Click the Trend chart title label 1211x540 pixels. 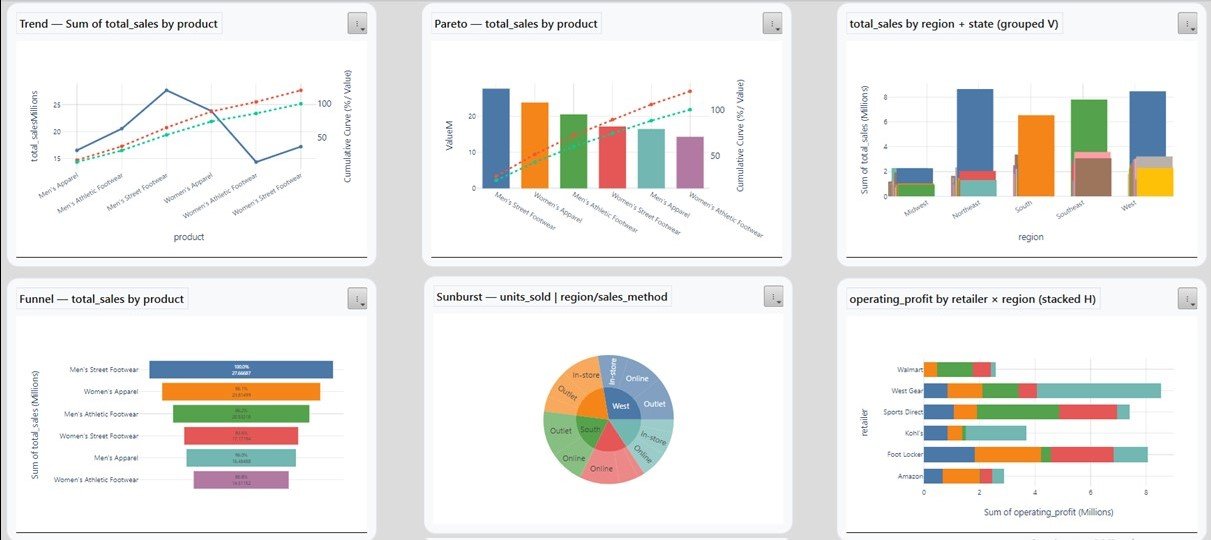pyautogui.click(x=118, y=23)
